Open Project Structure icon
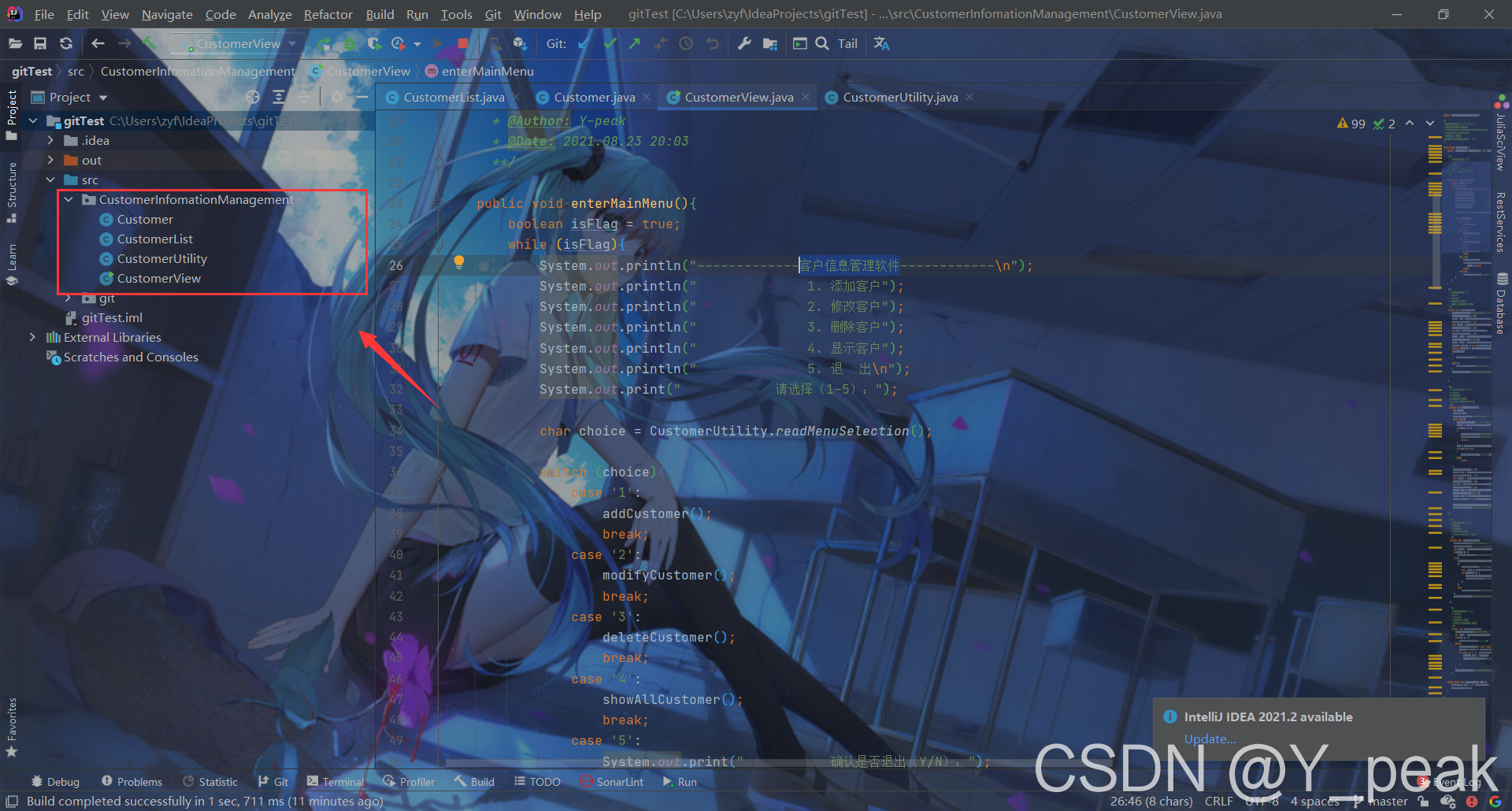The image size is (1512, 811). pos(770,44)
